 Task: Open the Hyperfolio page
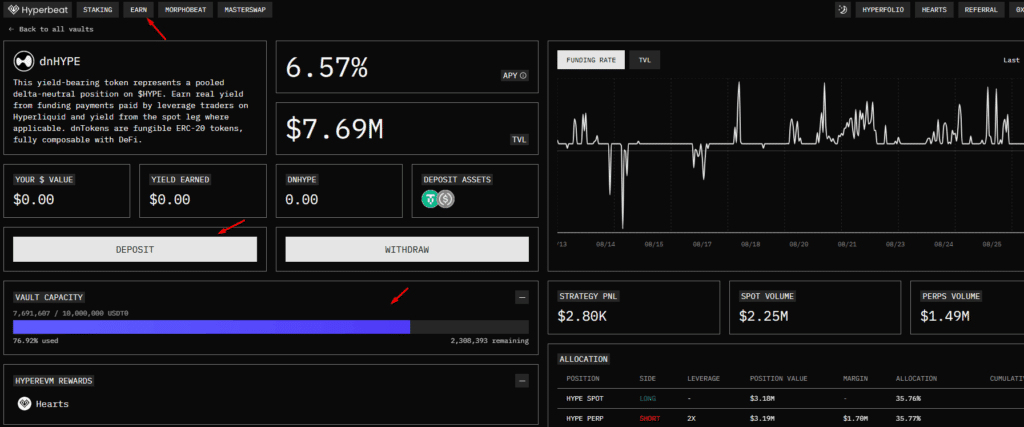(x=883, y=10)
